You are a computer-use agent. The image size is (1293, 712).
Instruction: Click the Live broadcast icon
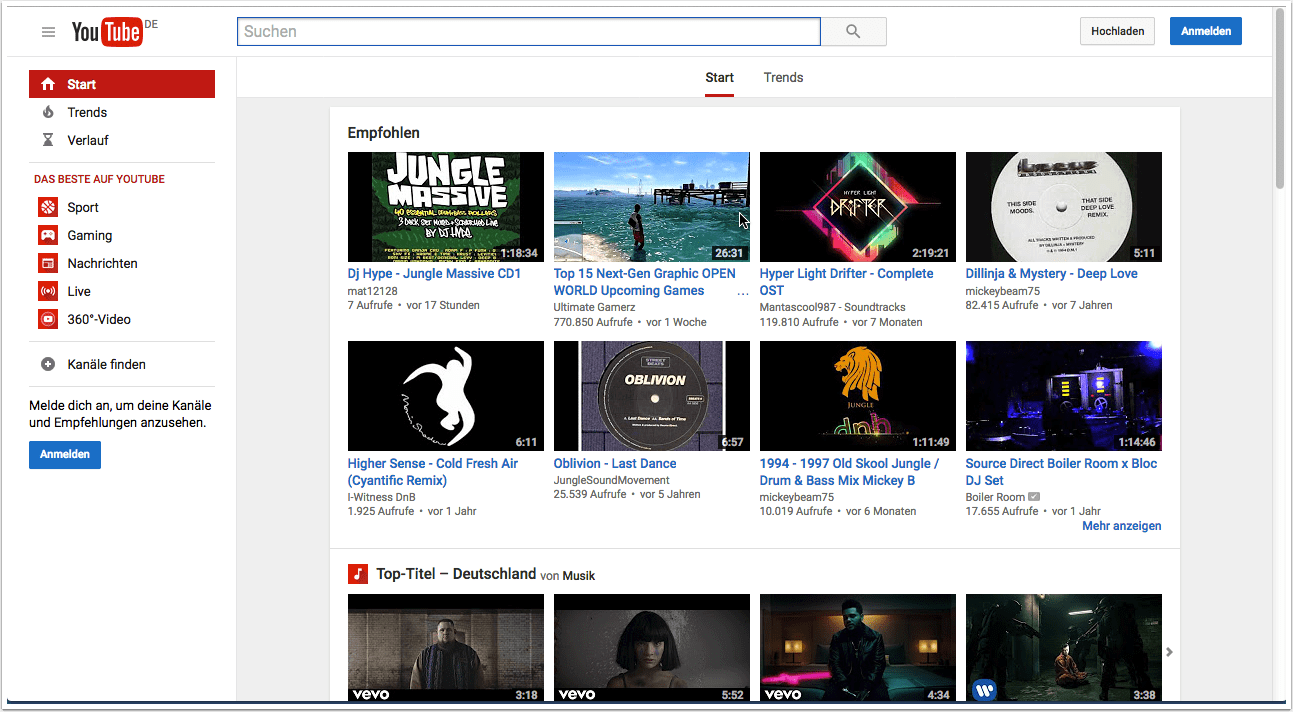48,291
